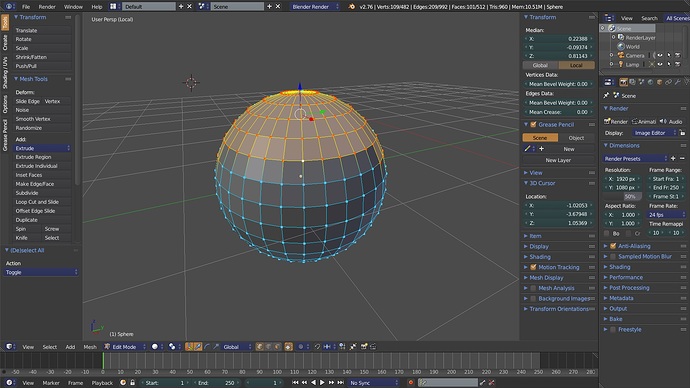Viewport: 690px width, 388px height.
Task: Toggle the Grease Pencil checkbox
Action: pos(533,124)
